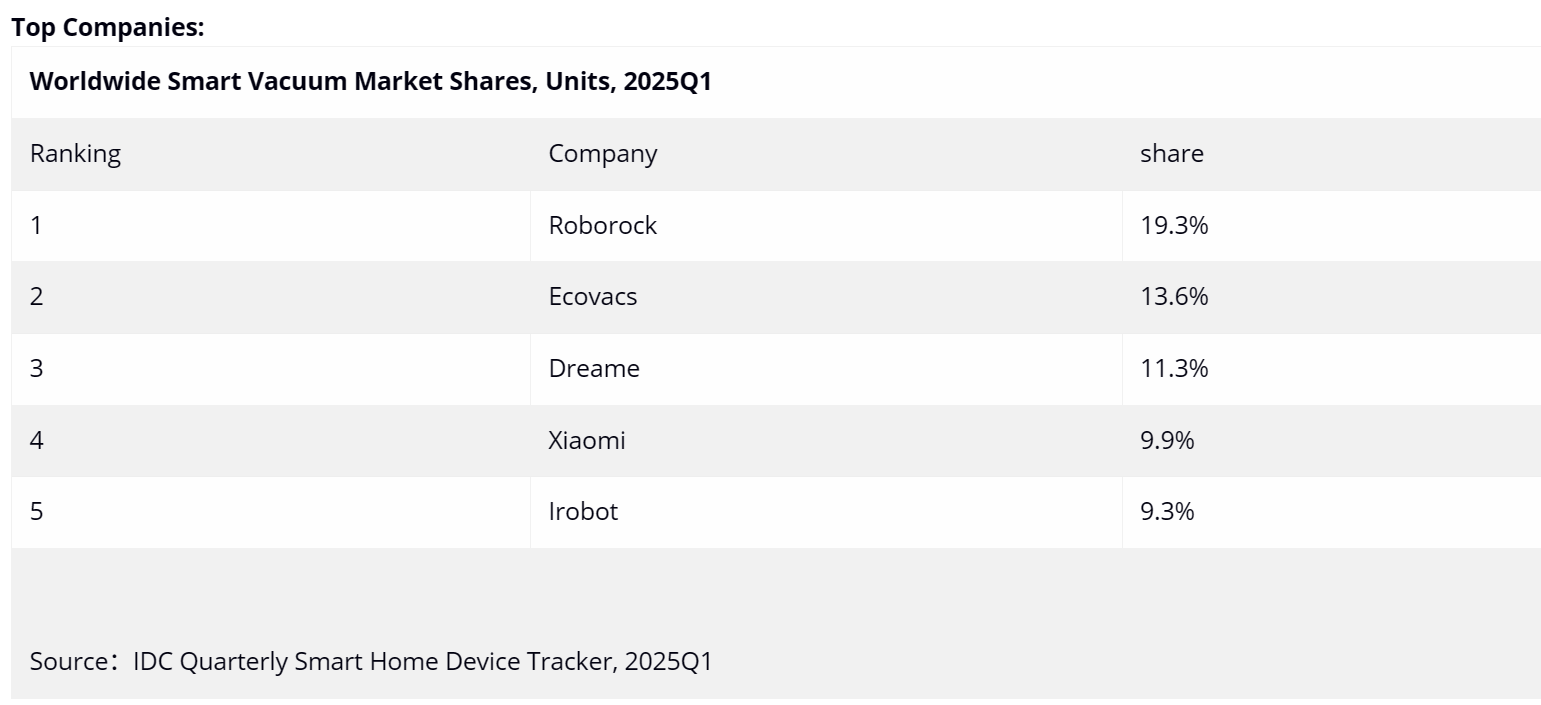Select the 9.9% share value
1541x705 pixels.
[1167, 440]
